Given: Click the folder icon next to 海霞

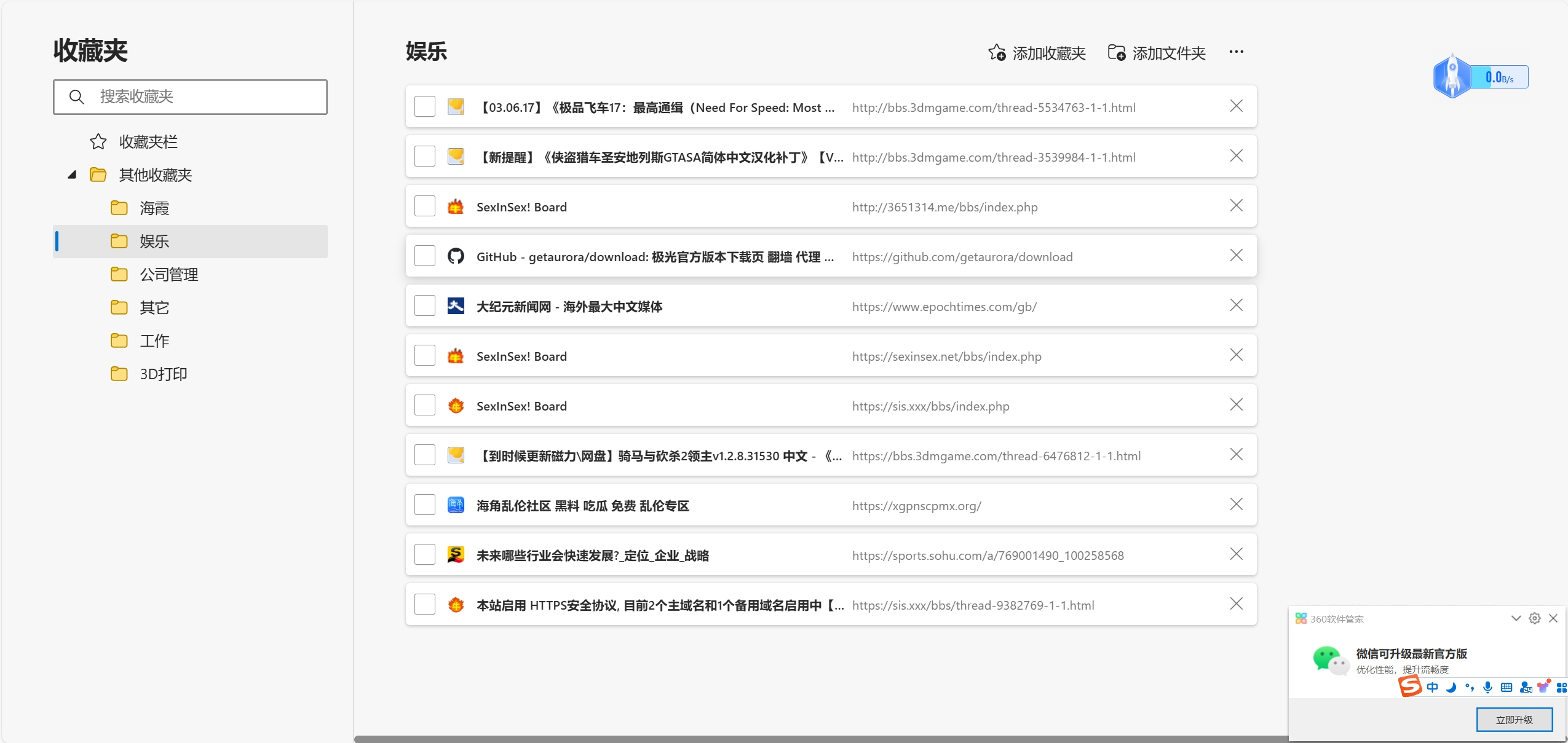Looking at the screenshot, I should point(119,208).
